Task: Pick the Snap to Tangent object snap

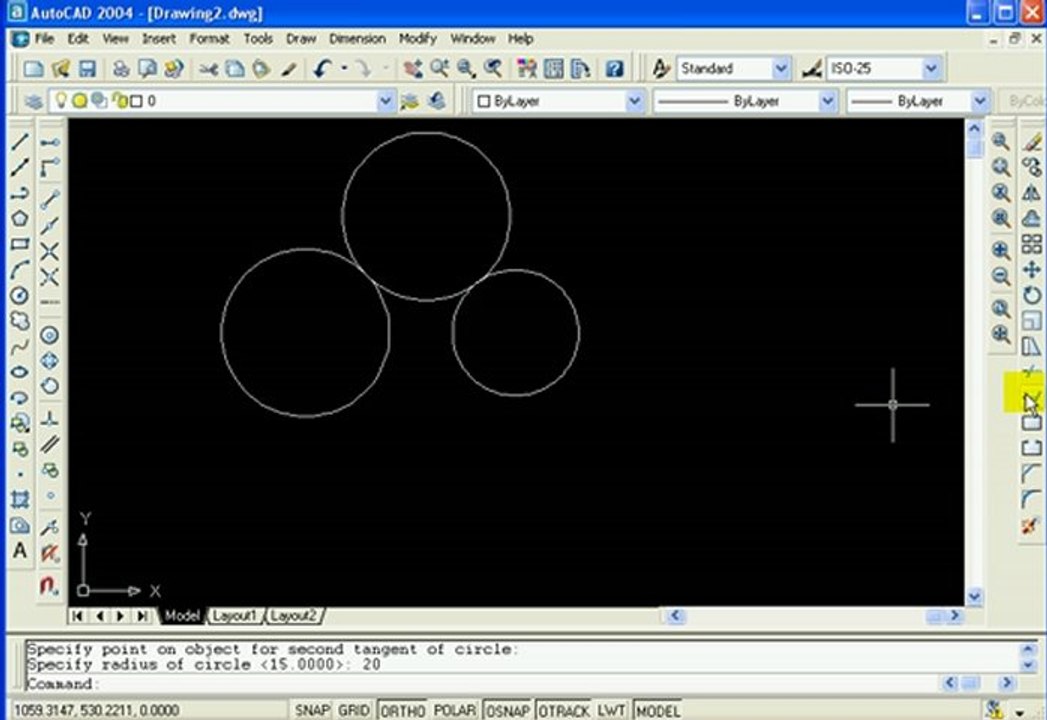Action: (x=50, y=386)
